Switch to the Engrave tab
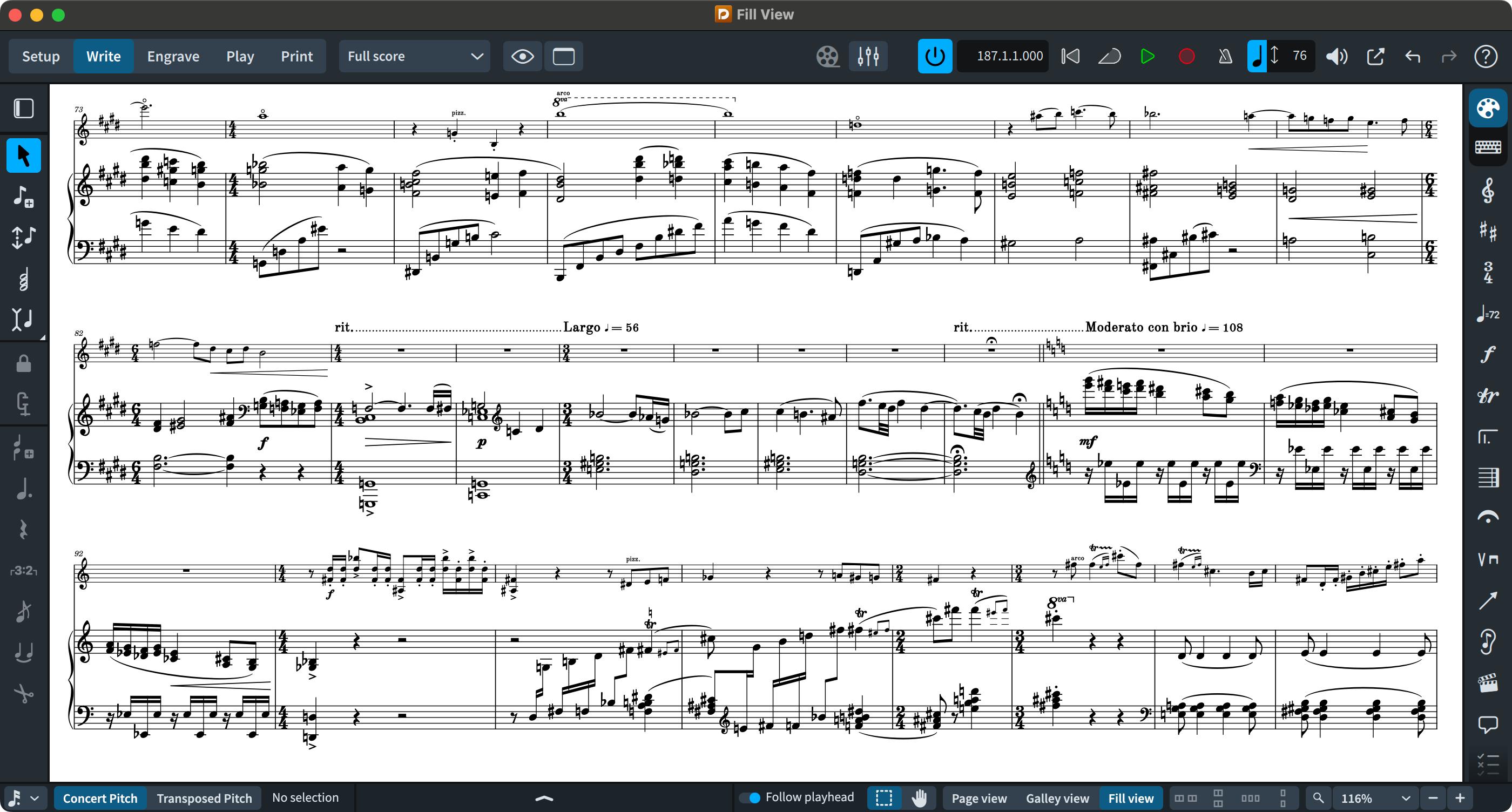 click(173, 56)
